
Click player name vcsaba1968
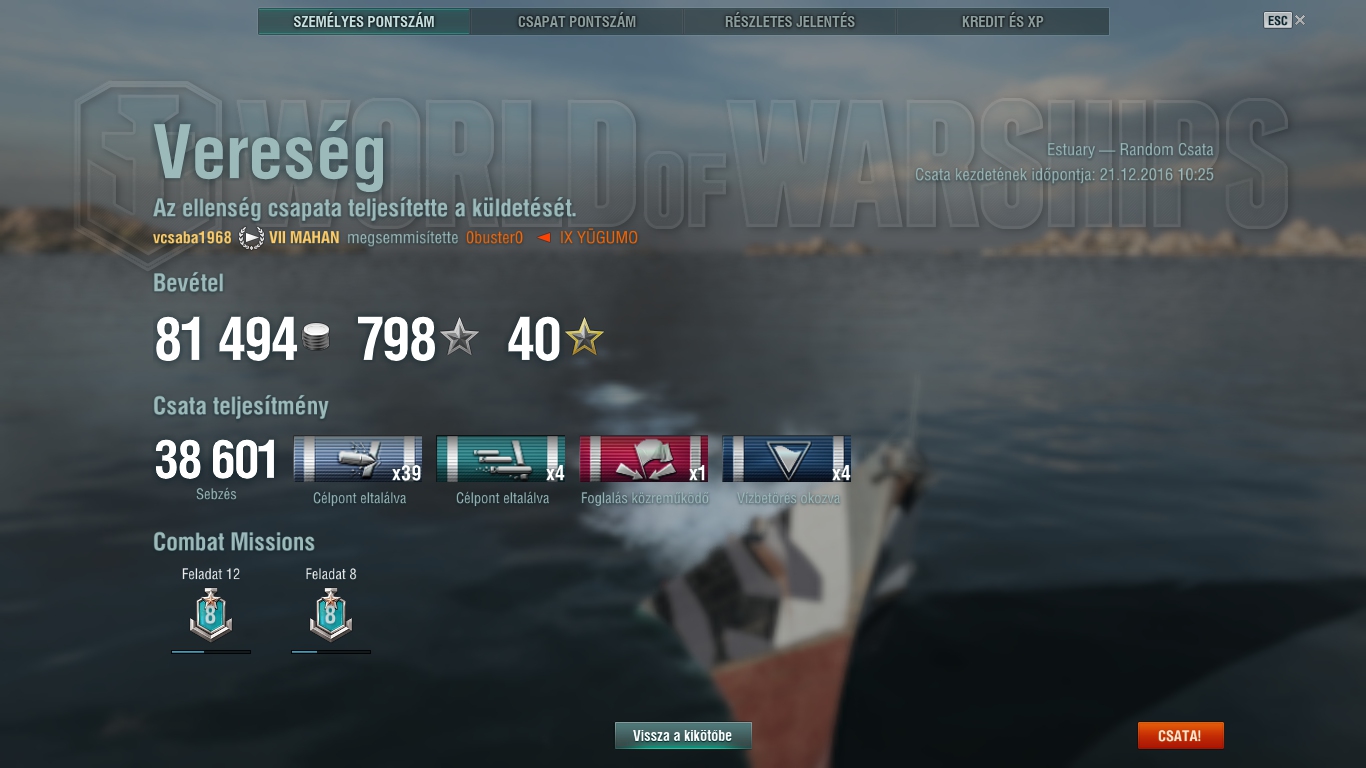tap(192, 238)
